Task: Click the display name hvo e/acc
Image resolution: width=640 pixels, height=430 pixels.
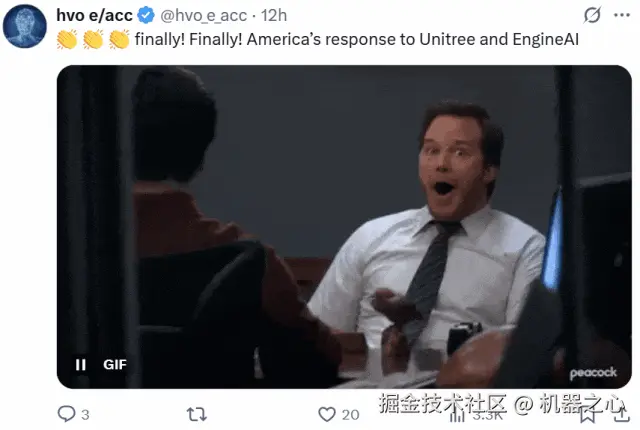Action: tap(94, 16)
